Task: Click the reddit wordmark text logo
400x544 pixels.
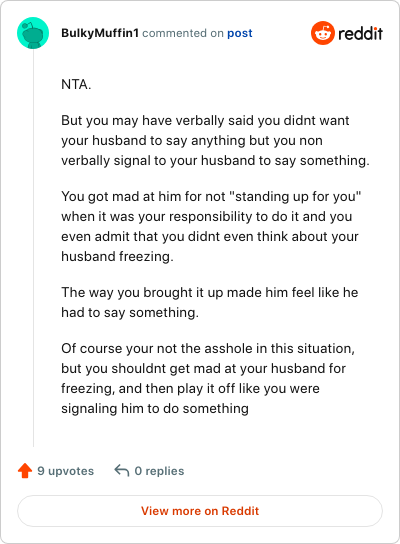Action: pyautogui.click(x=360, y=33)
